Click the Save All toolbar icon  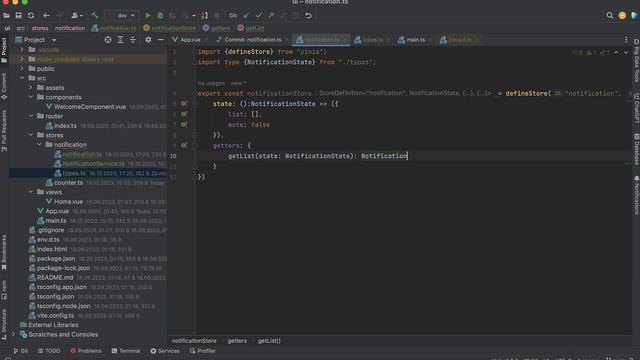point(18,16)
